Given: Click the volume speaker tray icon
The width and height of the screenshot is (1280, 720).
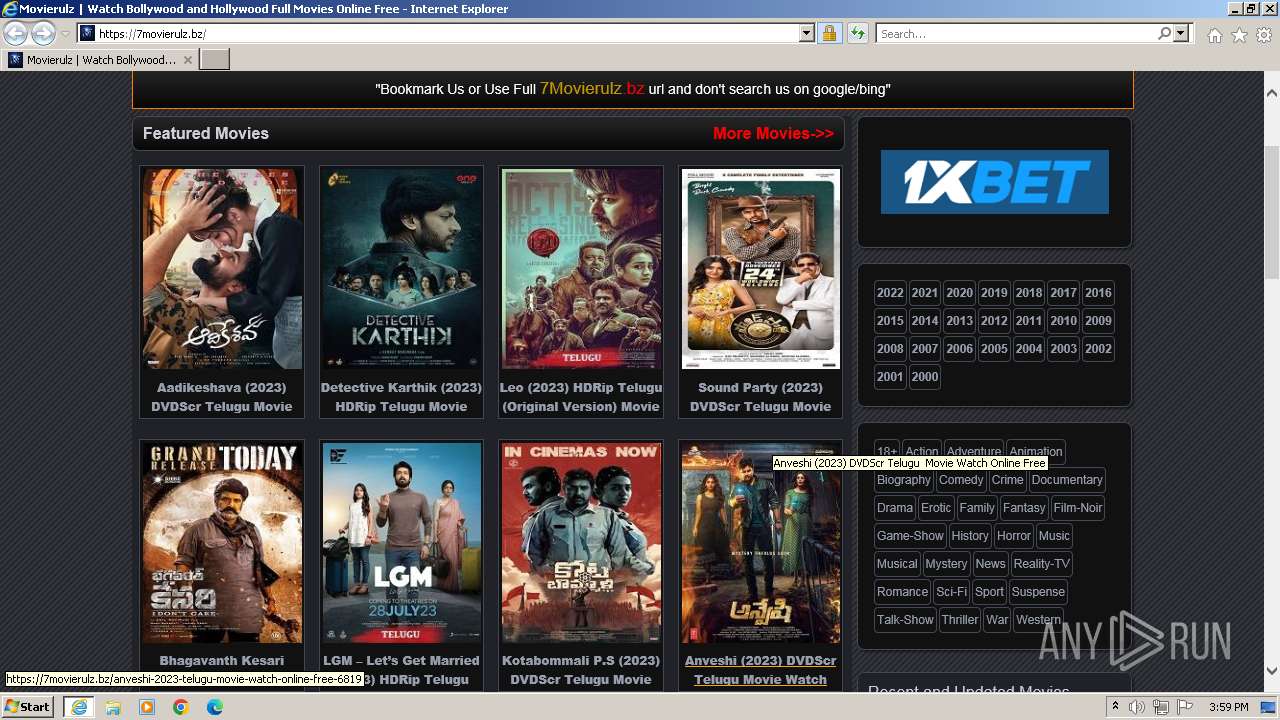Looking at the screenshot, I should click(1137, 707).
